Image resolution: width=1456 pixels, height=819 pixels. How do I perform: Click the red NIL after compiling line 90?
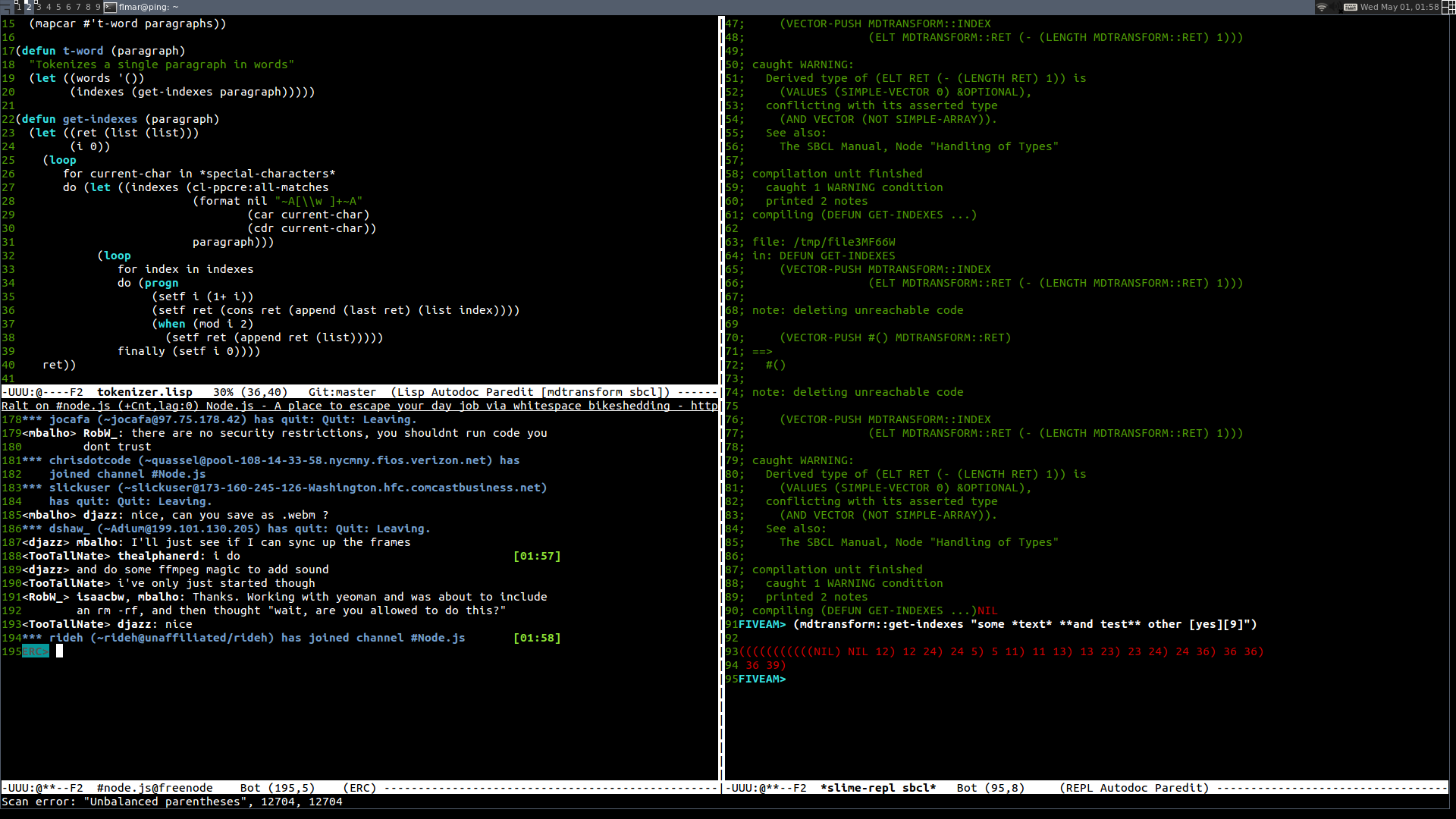[987, 610]
